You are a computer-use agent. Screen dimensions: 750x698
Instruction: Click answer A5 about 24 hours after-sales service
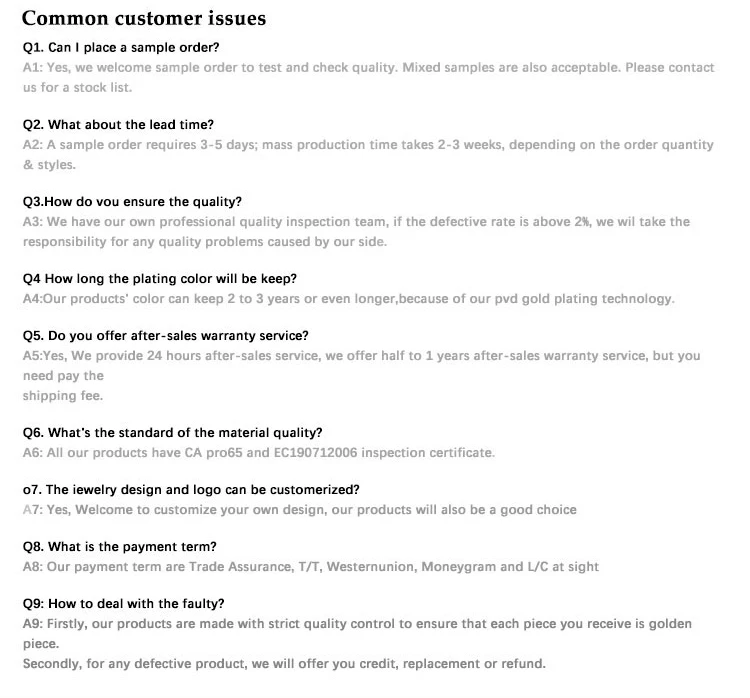(361, 355)
